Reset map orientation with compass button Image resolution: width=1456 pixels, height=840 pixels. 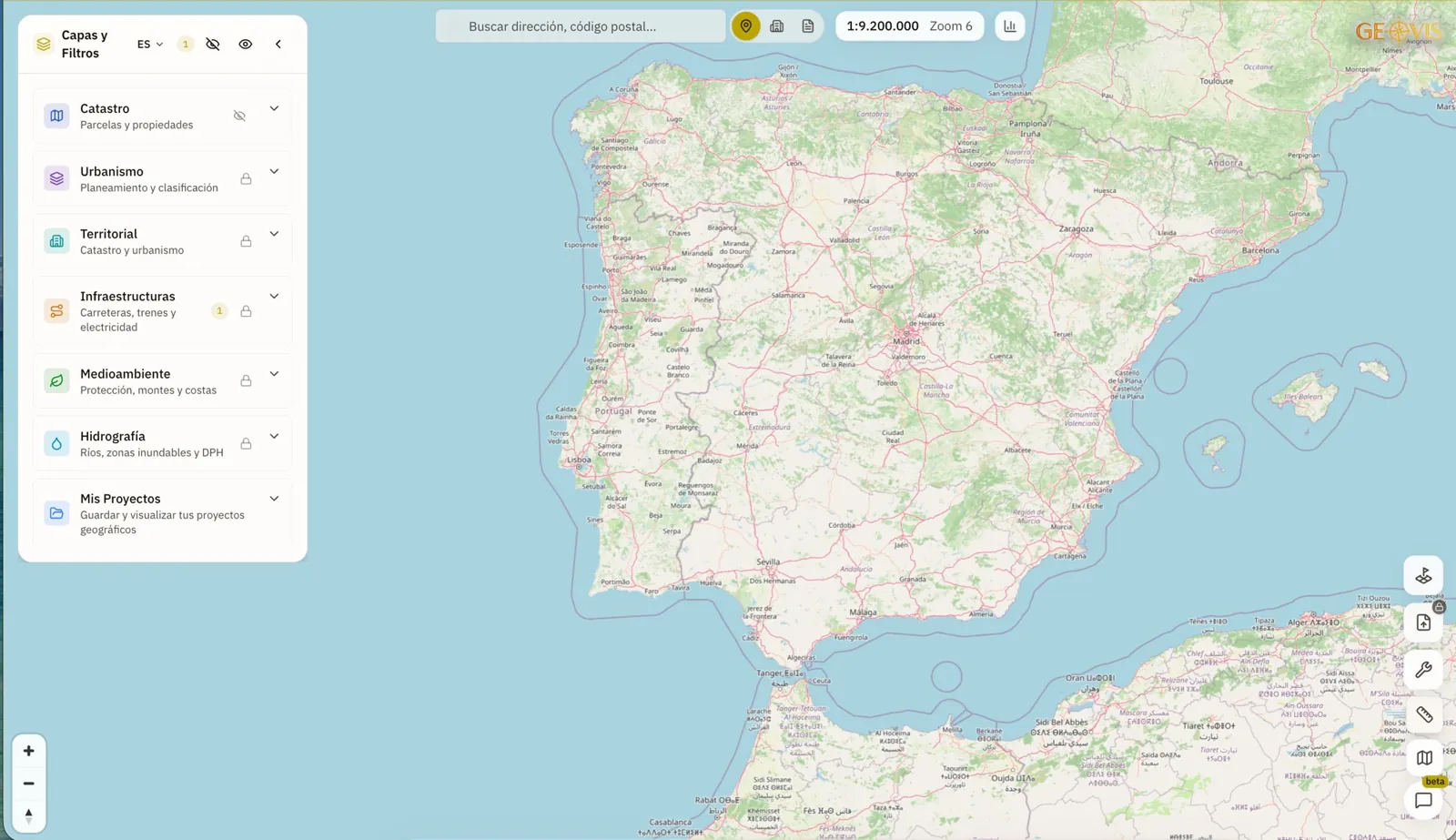[29, 815]
